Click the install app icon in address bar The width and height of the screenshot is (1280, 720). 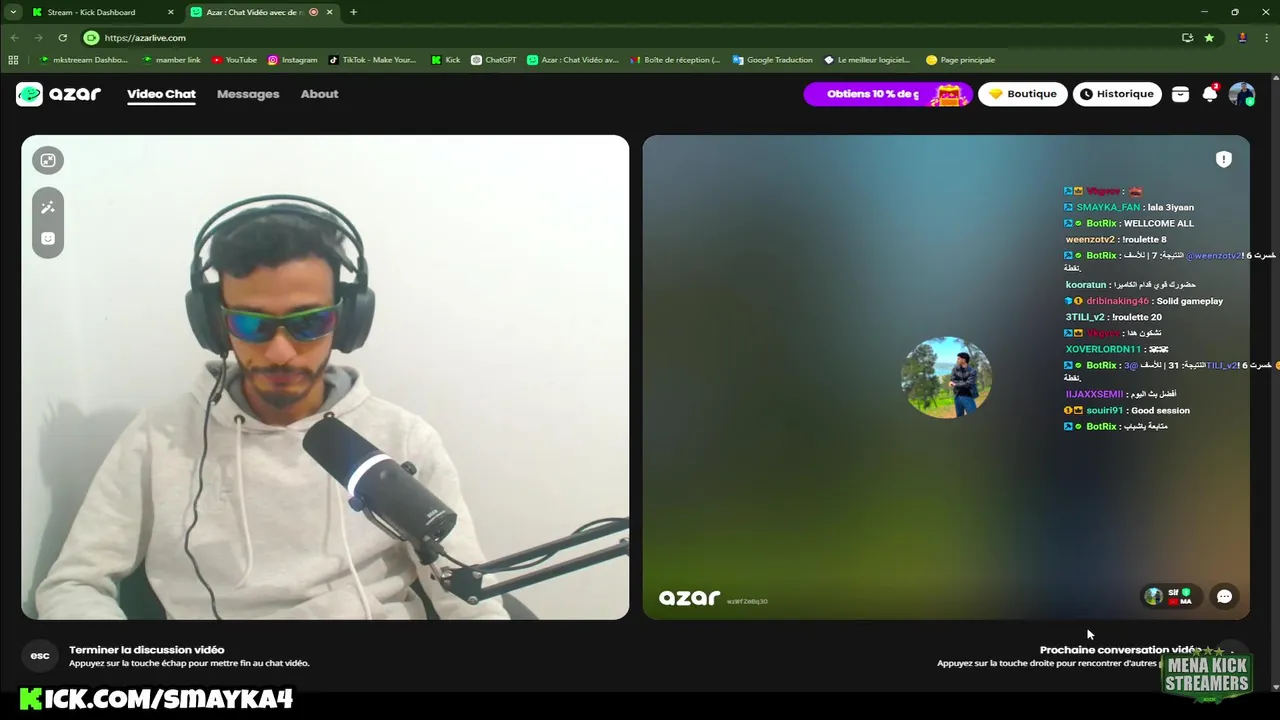(x=1187, y=38)
